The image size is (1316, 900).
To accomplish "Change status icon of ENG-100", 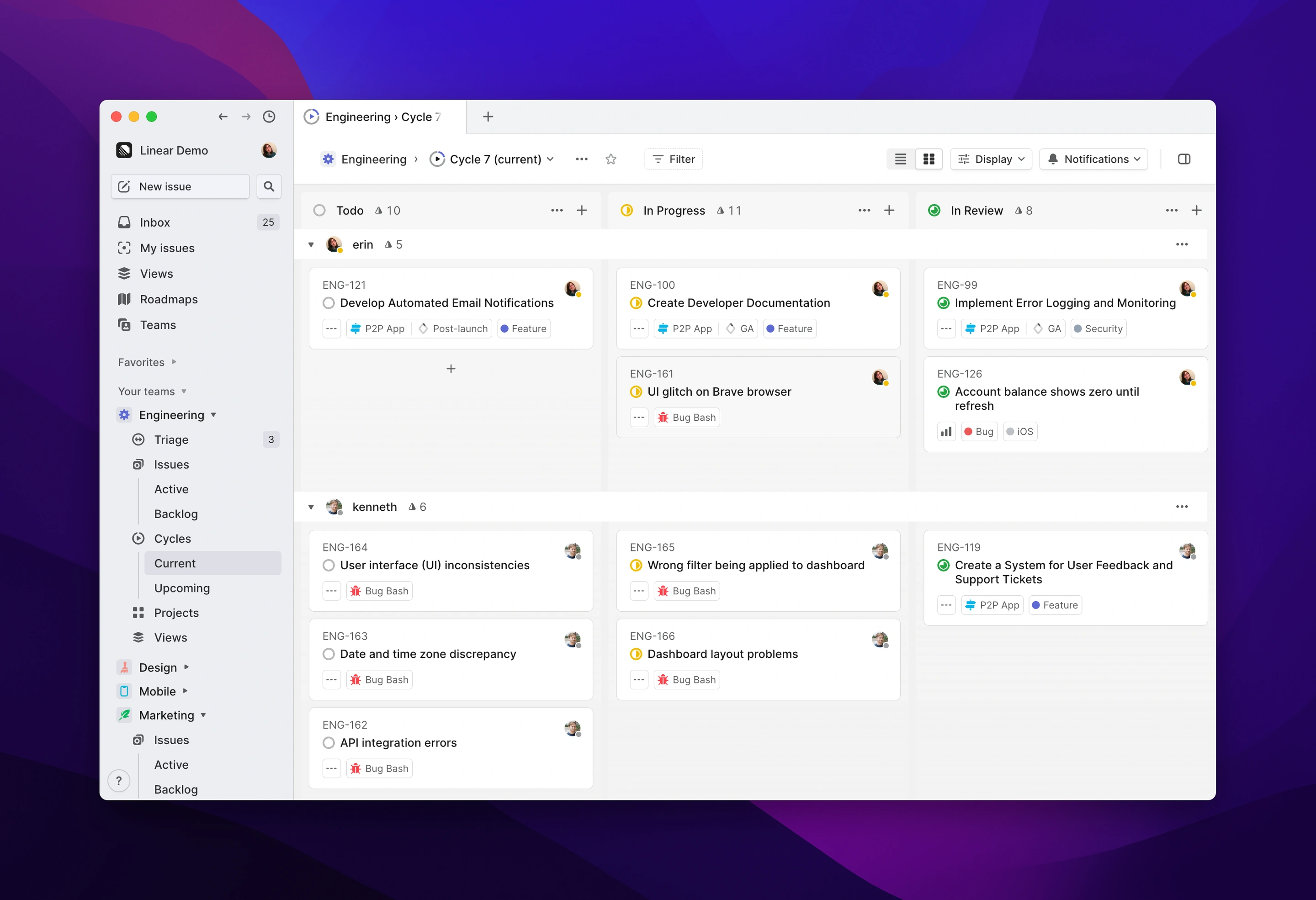I will tap(636, 303).
